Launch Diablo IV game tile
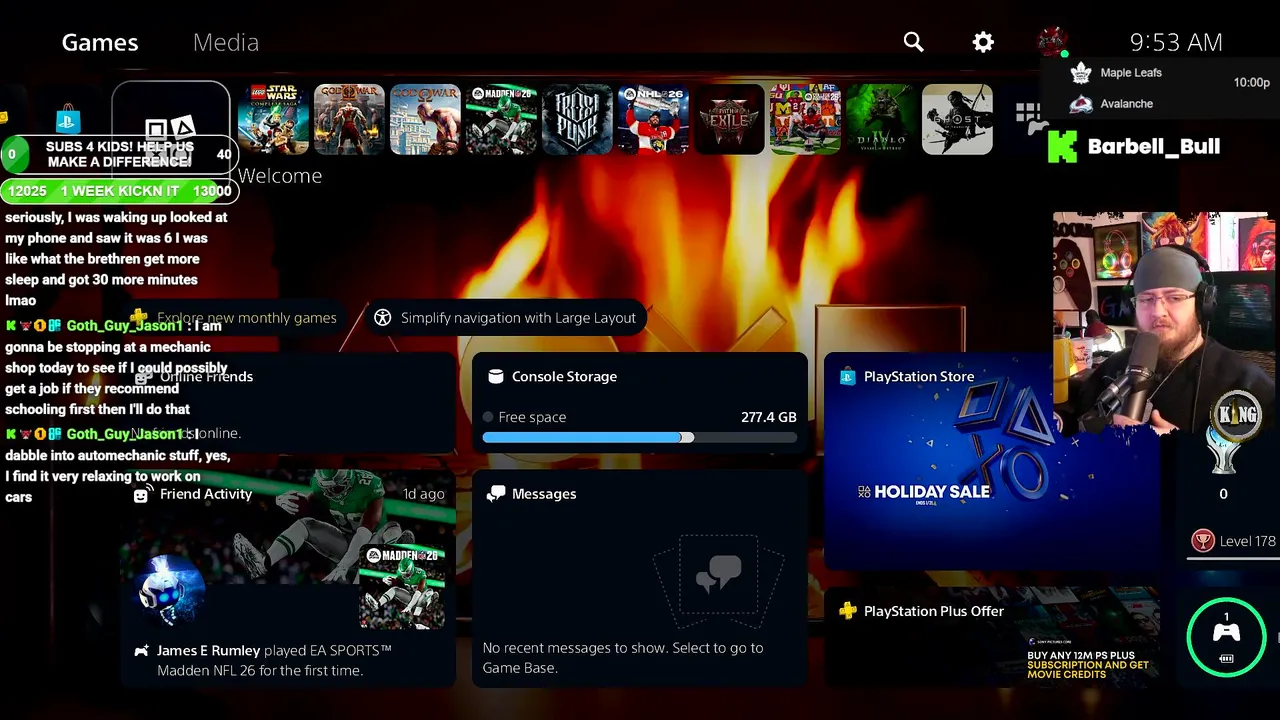 [881, 119]
